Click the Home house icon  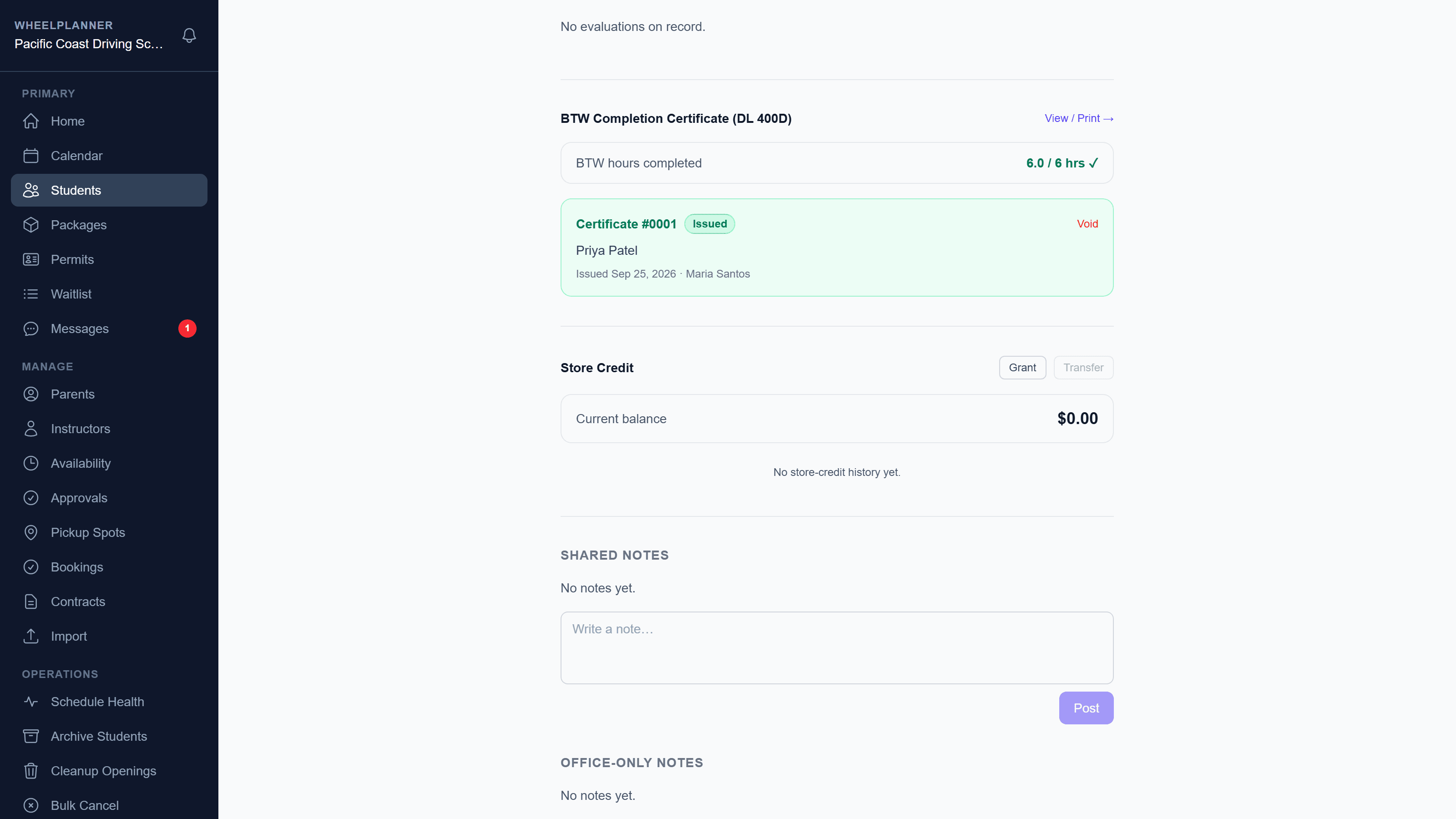coord(31,121)
